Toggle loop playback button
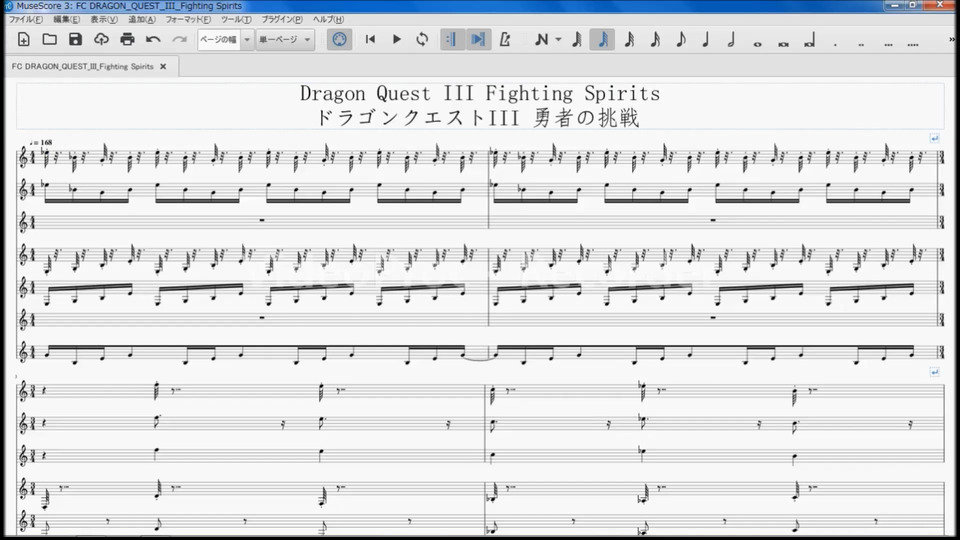Viewport: 960px width, 540px height. tap(422, 40)
